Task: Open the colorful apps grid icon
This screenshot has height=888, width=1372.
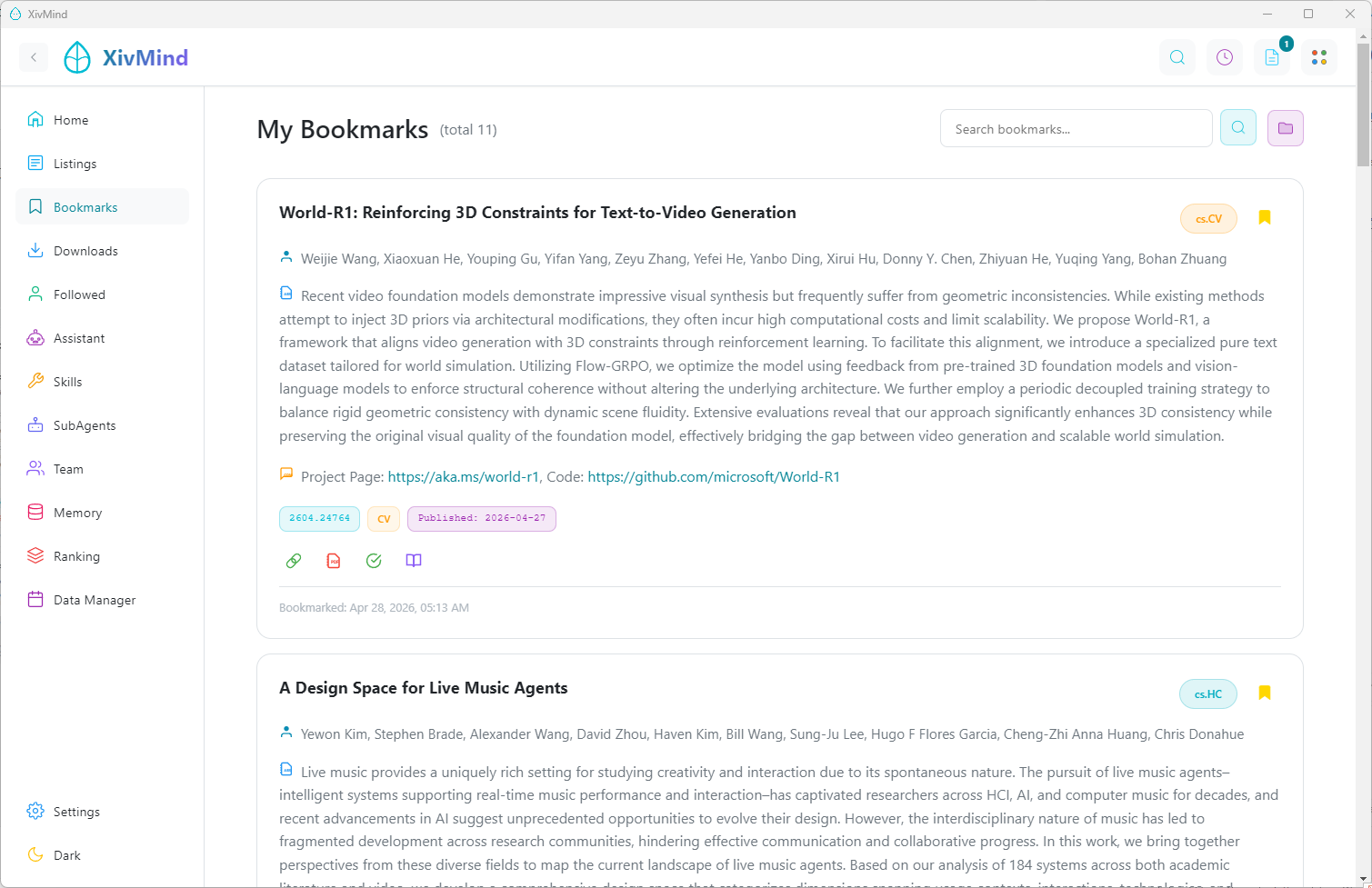Action: click(1319, 57)
